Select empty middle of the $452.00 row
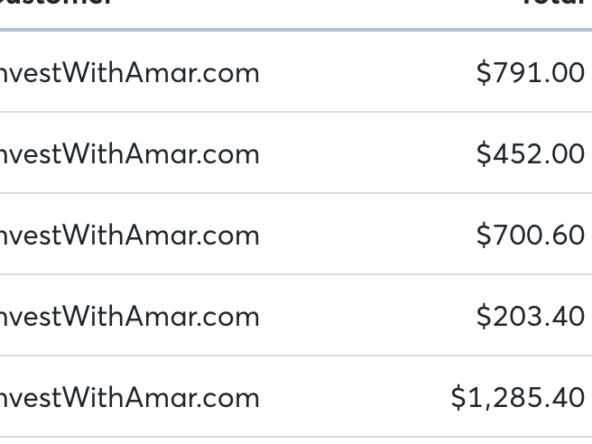This screenshot has height=444, width=592. 366,153
